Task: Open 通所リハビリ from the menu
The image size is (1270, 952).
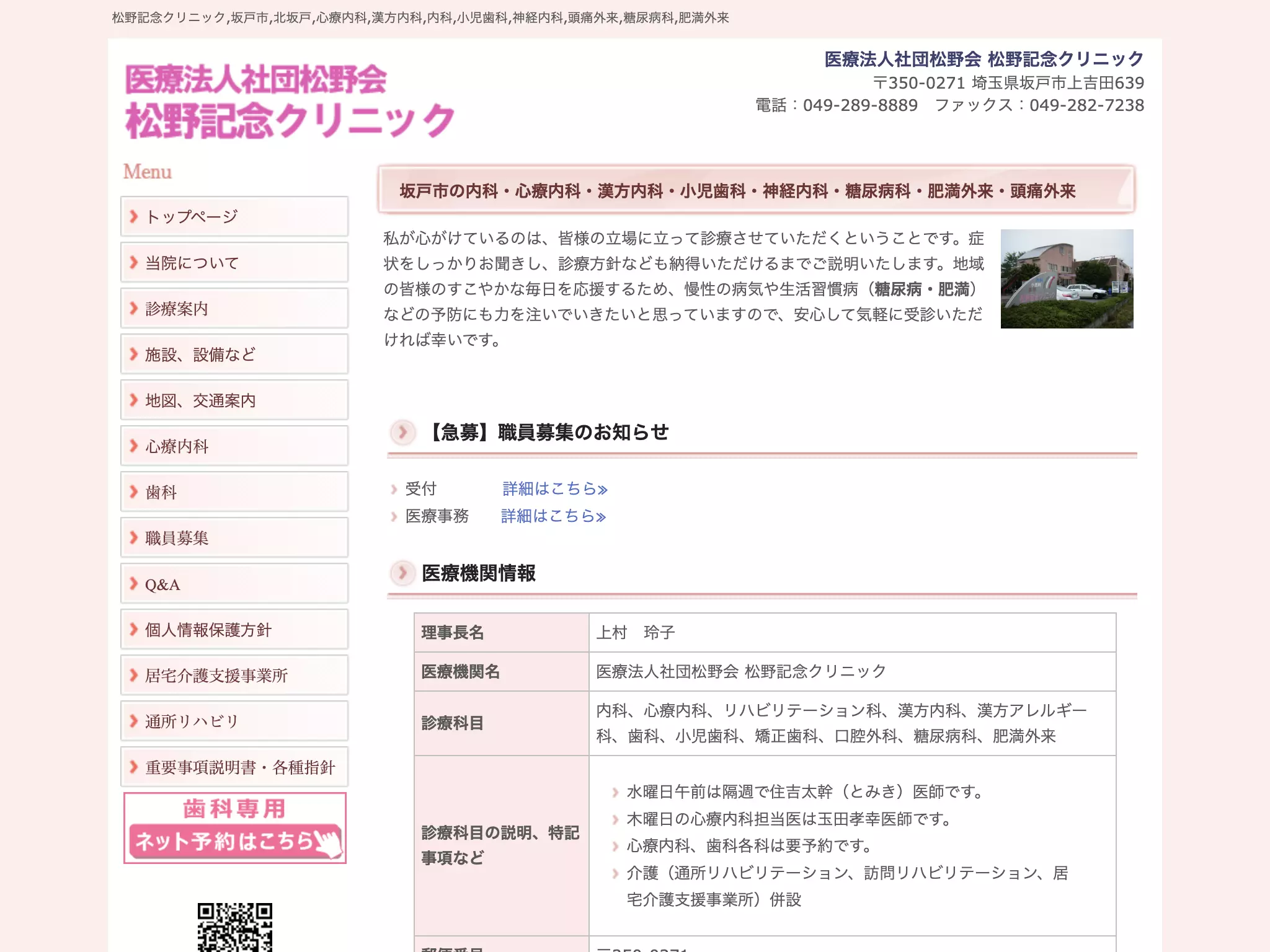Action: click(x=234, y=721)
